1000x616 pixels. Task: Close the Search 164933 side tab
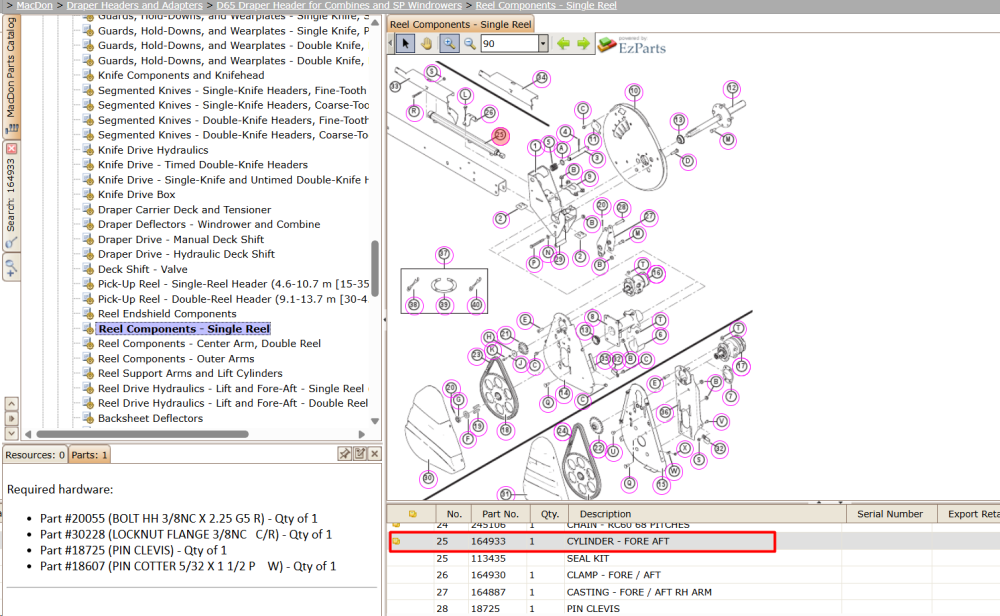point(11,149)
